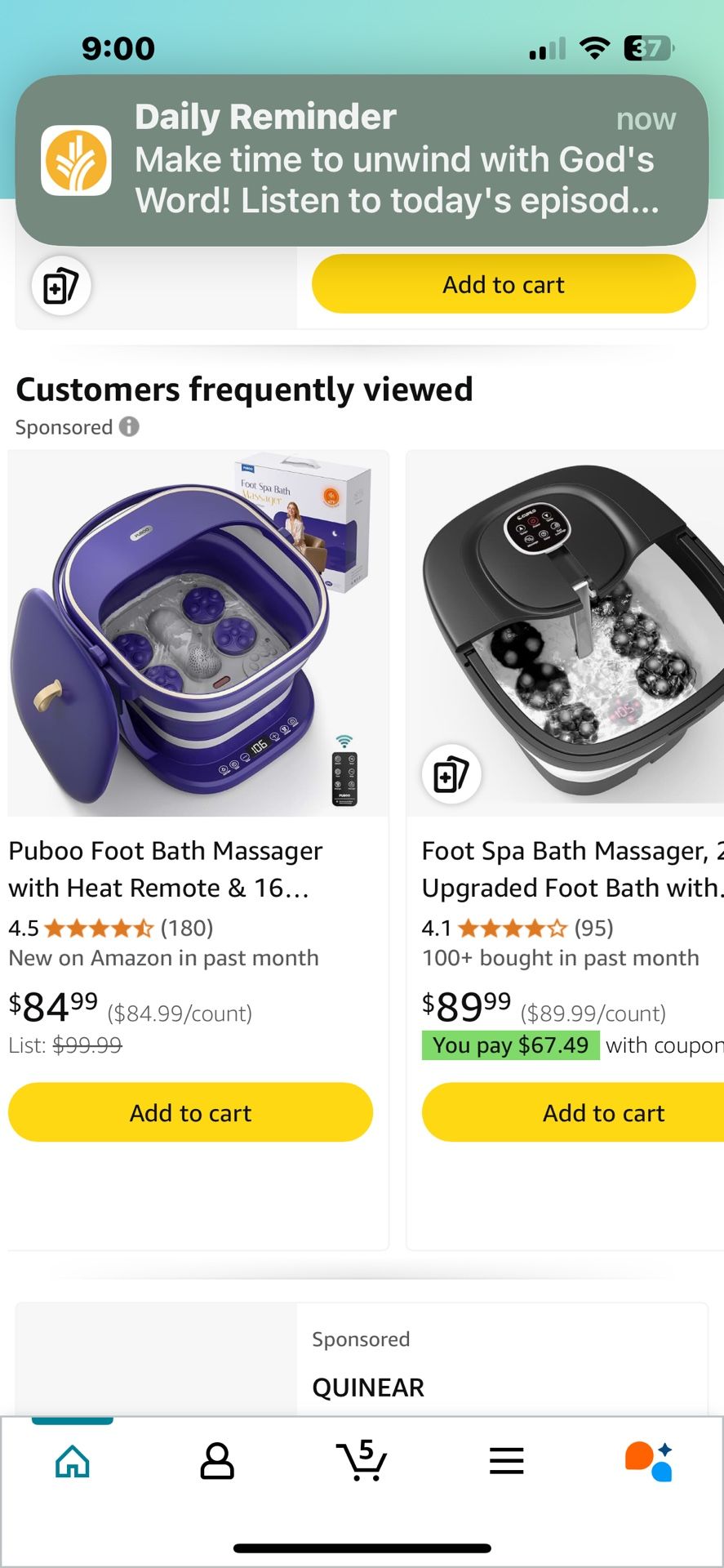Open the shopping cart with 5 items

tap(362, 1460)
